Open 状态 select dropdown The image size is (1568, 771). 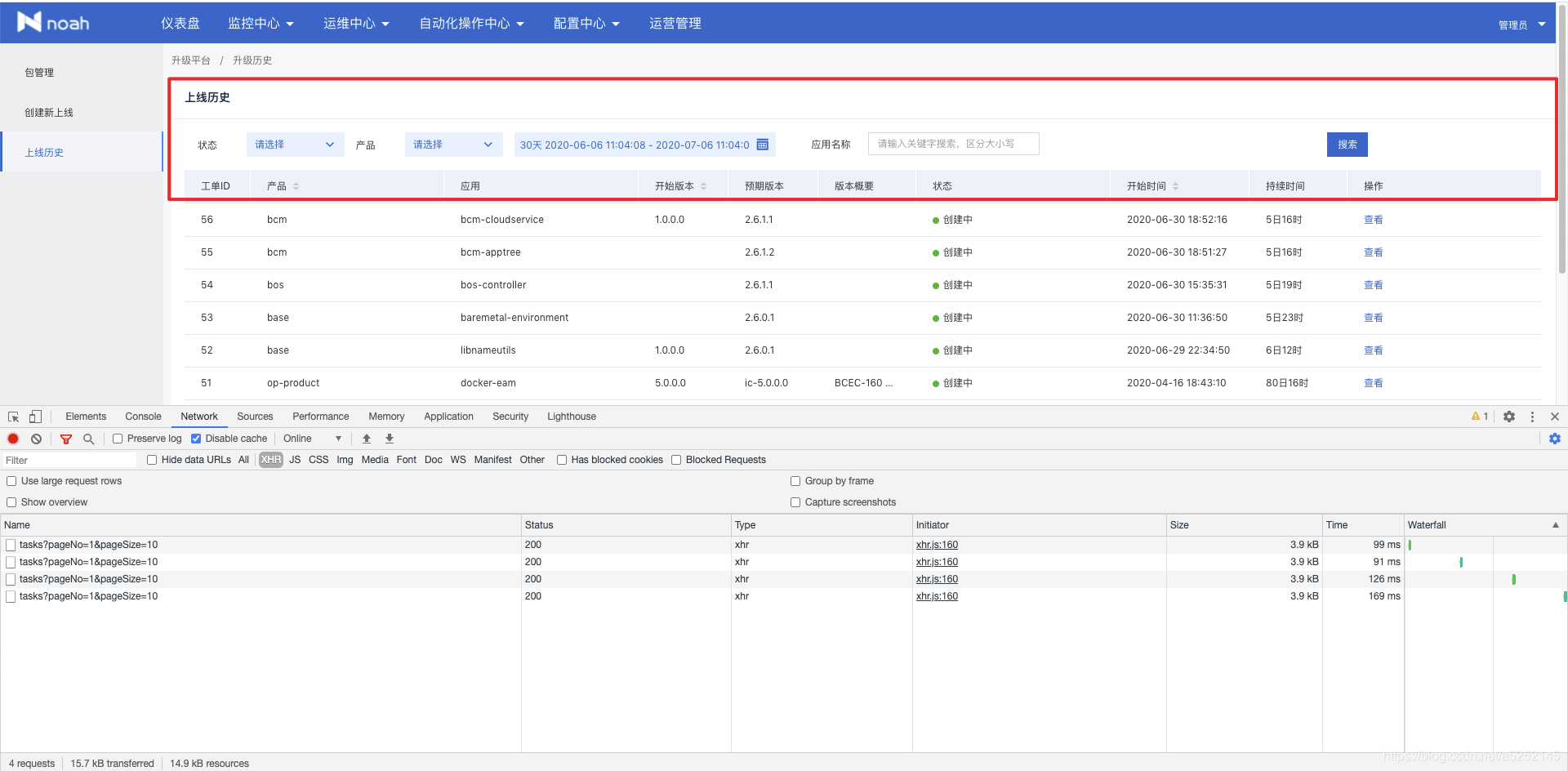(295, 145)
